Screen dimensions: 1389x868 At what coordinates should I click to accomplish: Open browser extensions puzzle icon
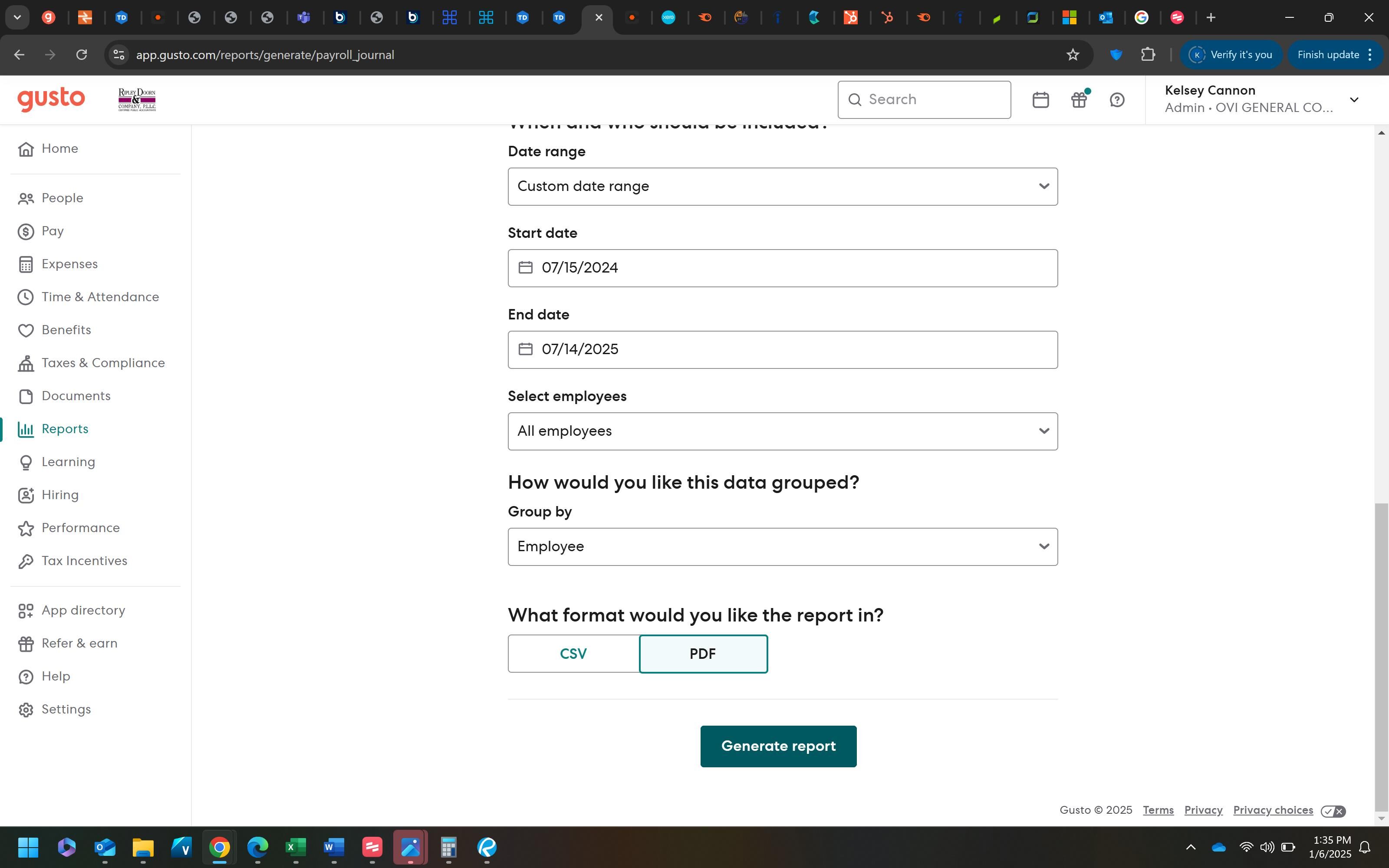[x=1148, y=55]
